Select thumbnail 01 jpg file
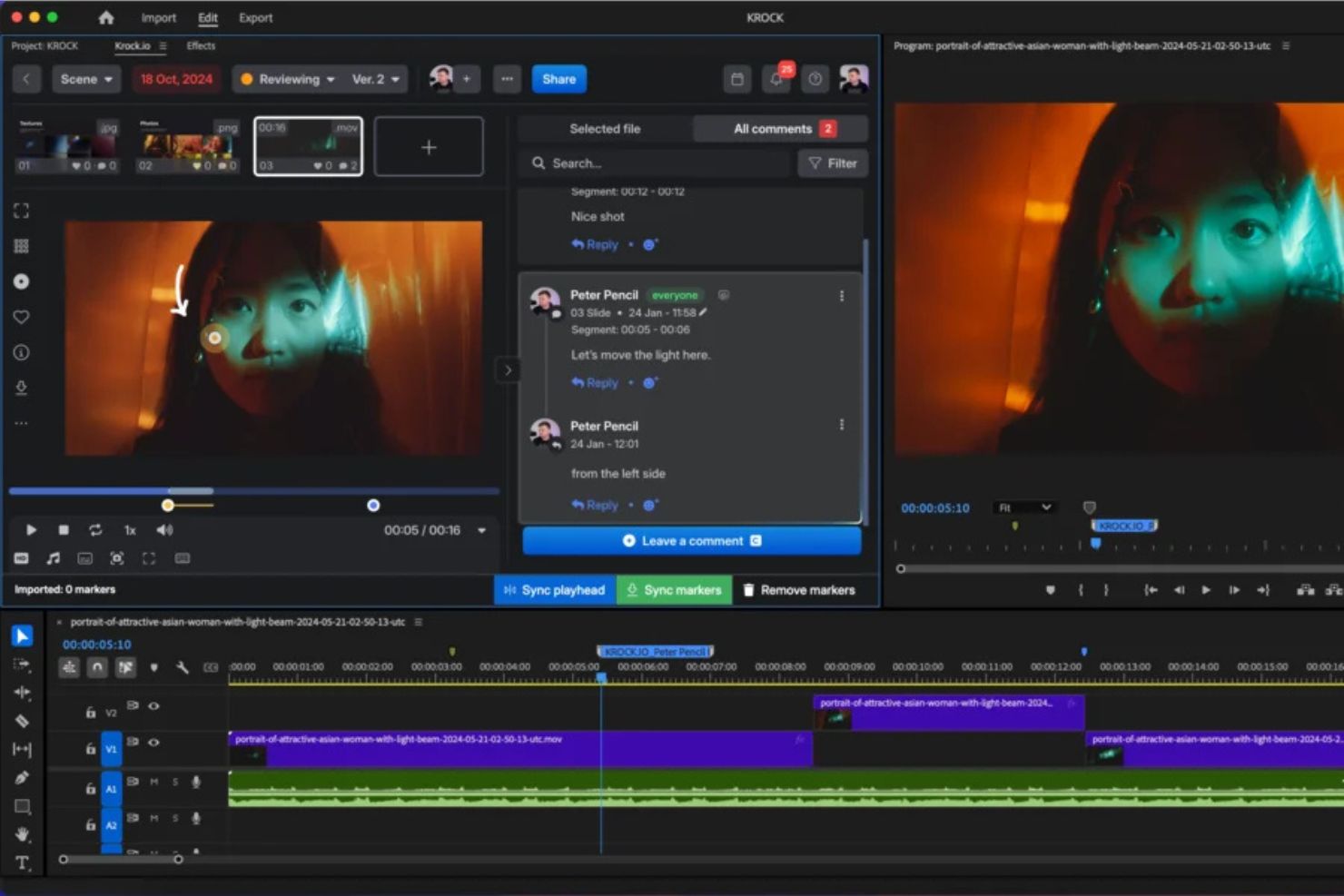 68,145
